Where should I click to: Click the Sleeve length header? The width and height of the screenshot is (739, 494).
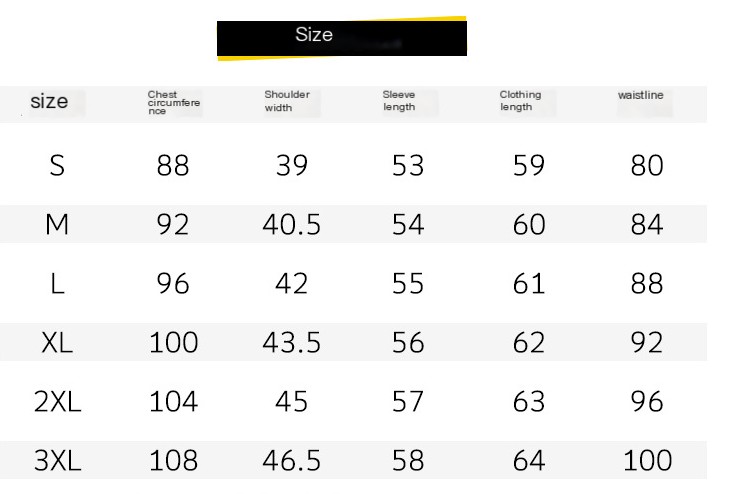(x=399, y=100)
